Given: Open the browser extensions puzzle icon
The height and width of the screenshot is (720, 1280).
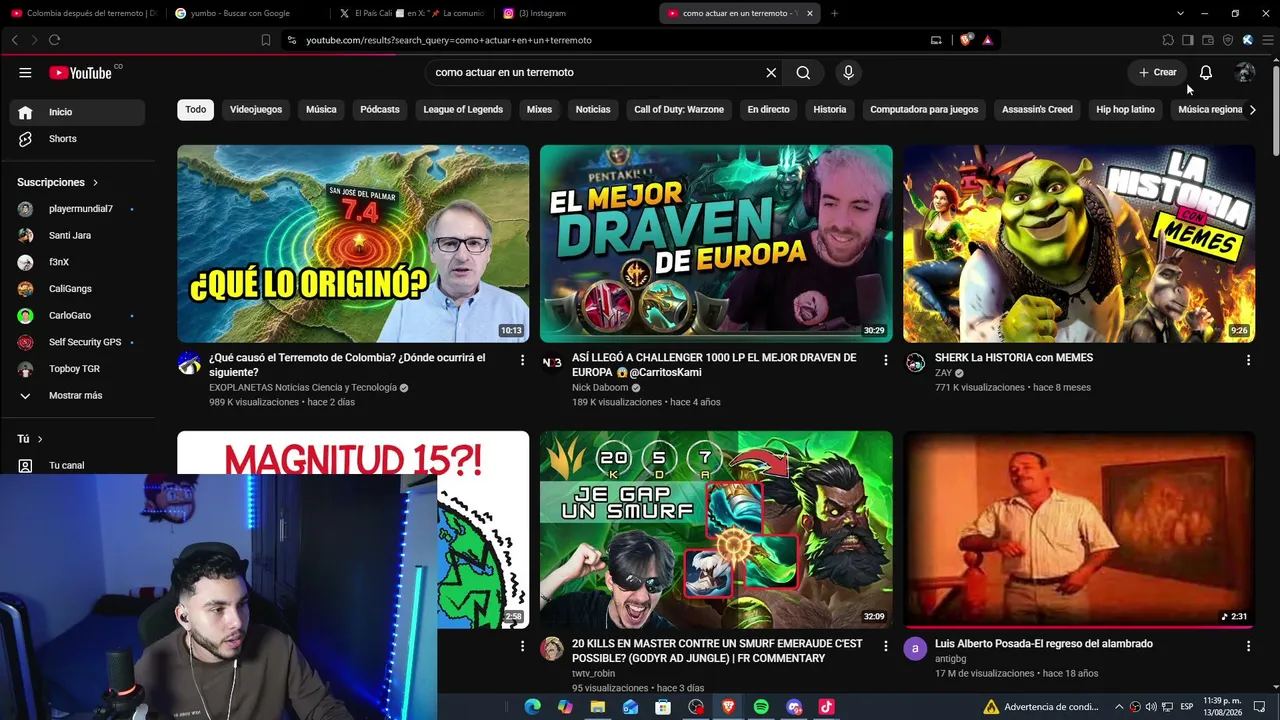Looking at the screenshot, I should tap(1168, 40).
